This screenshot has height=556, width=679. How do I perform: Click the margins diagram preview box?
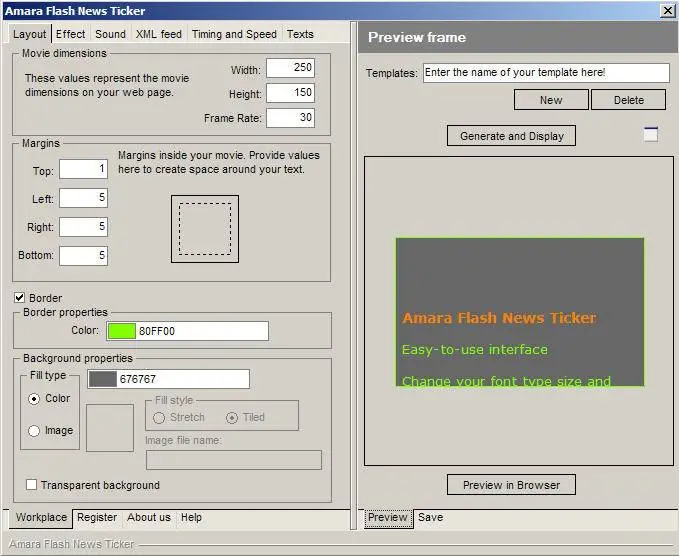[x=205, y=229]
